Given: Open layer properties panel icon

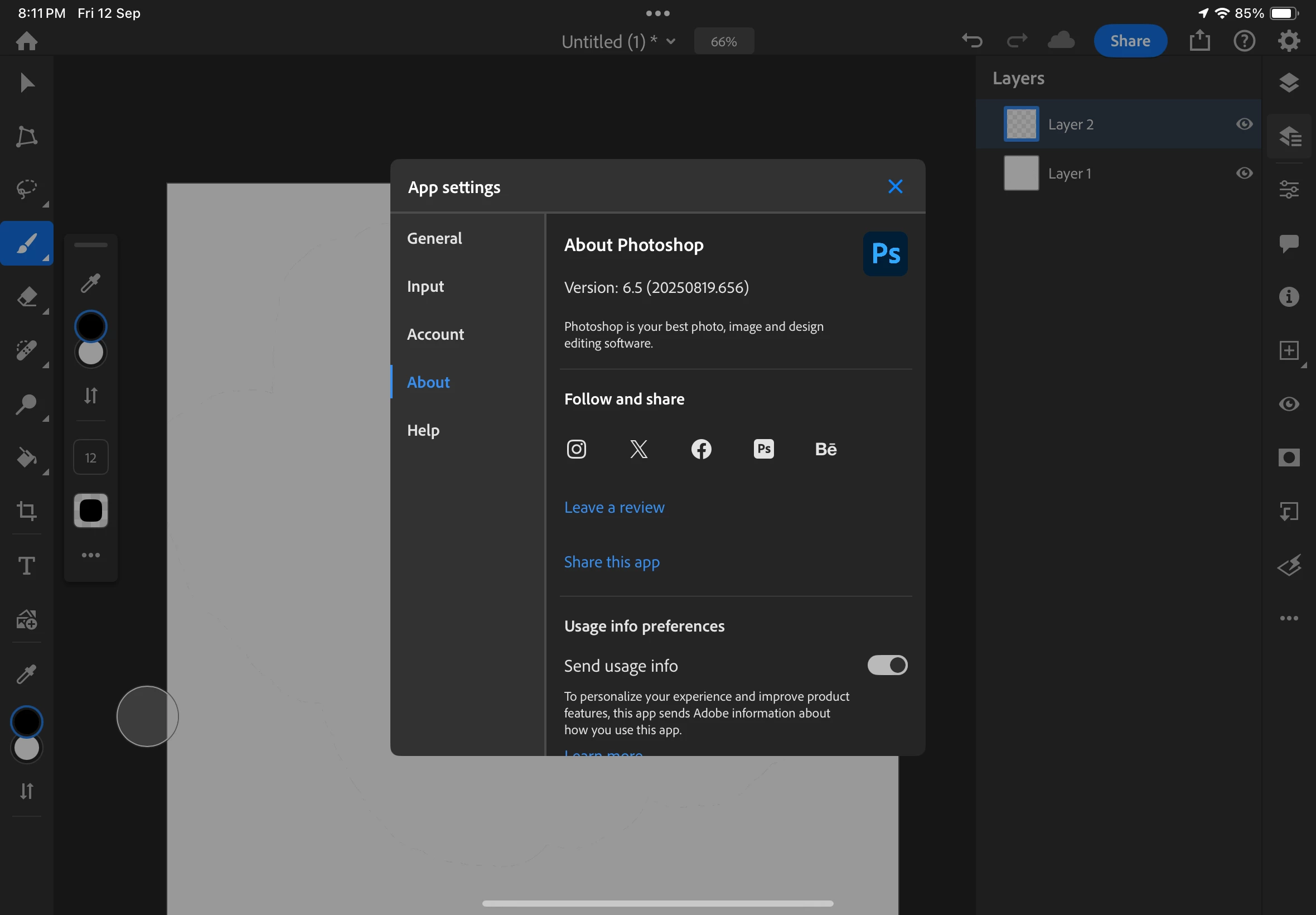Looking at the screenshot, I should [x=1289, y=189].
